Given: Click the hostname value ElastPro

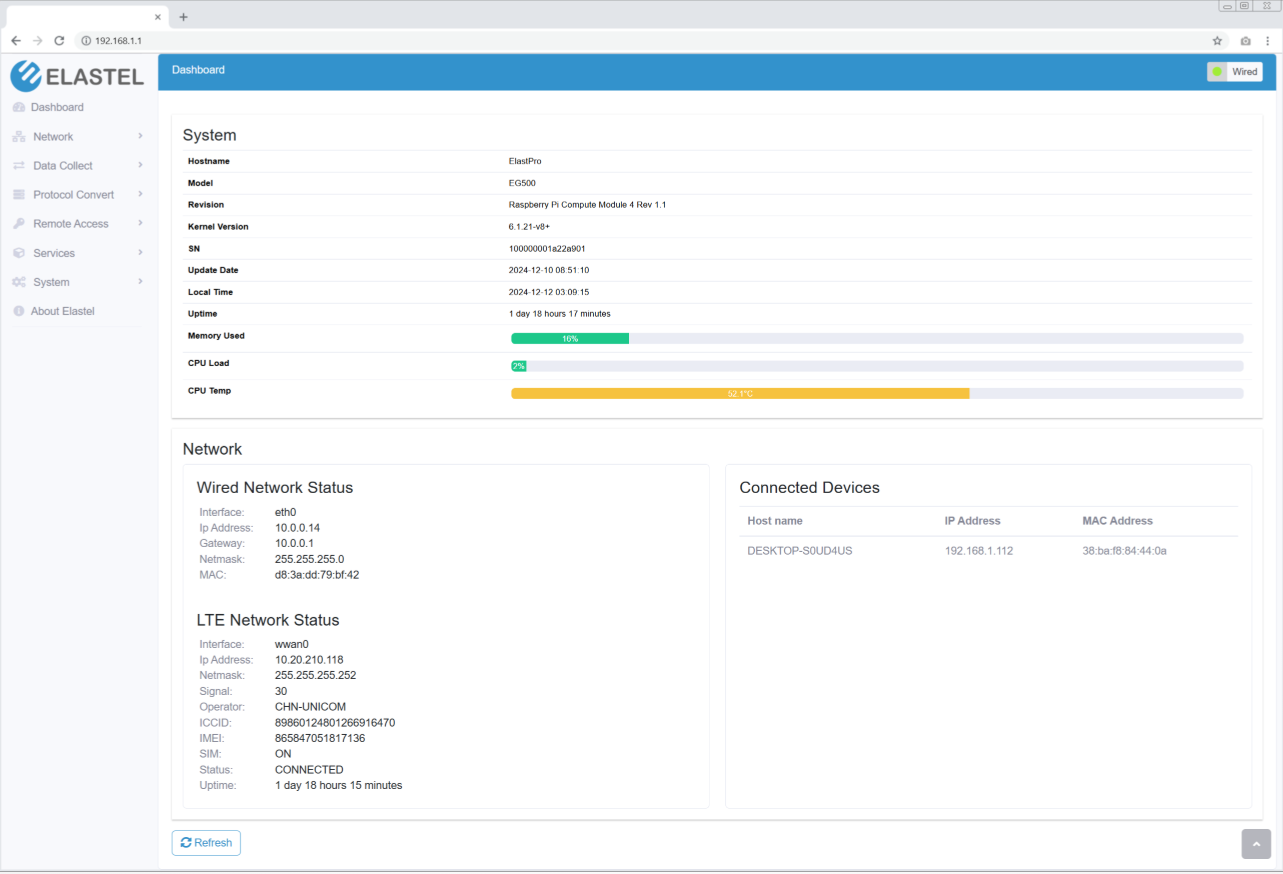Looking at the screenshot, I should [x=525, y=161].
